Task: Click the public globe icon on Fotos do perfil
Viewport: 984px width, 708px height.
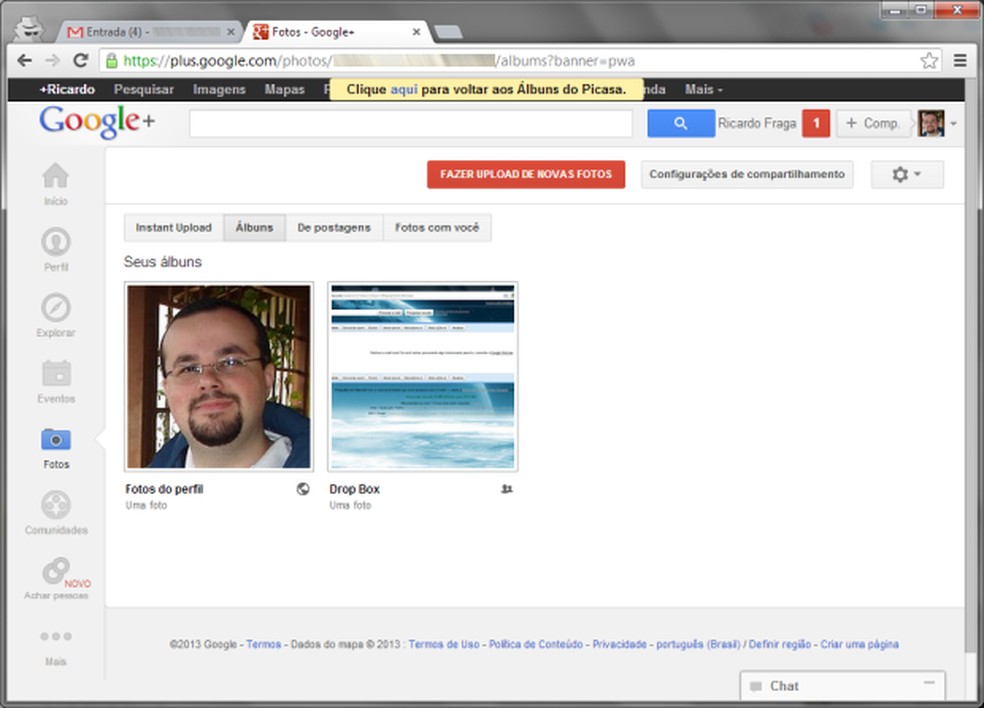Action: [x=303, y=489]
